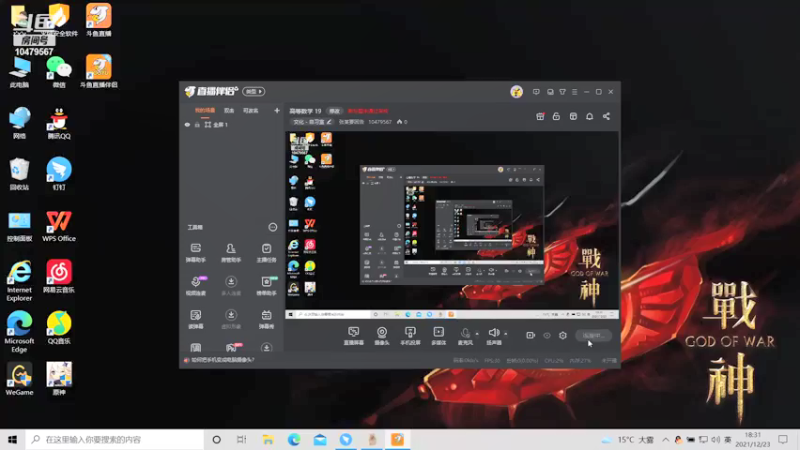Edit the stream category pencil label
This screenshot has width=800, height=450.
point(312,122)
